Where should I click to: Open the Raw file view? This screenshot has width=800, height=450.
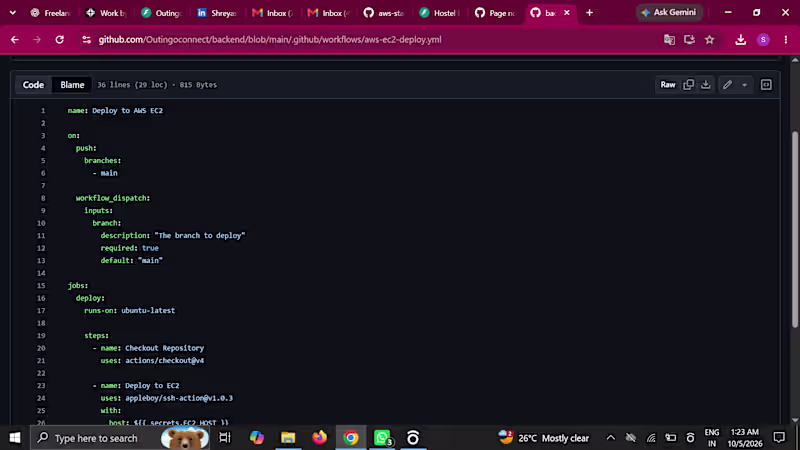coord(668,85)
